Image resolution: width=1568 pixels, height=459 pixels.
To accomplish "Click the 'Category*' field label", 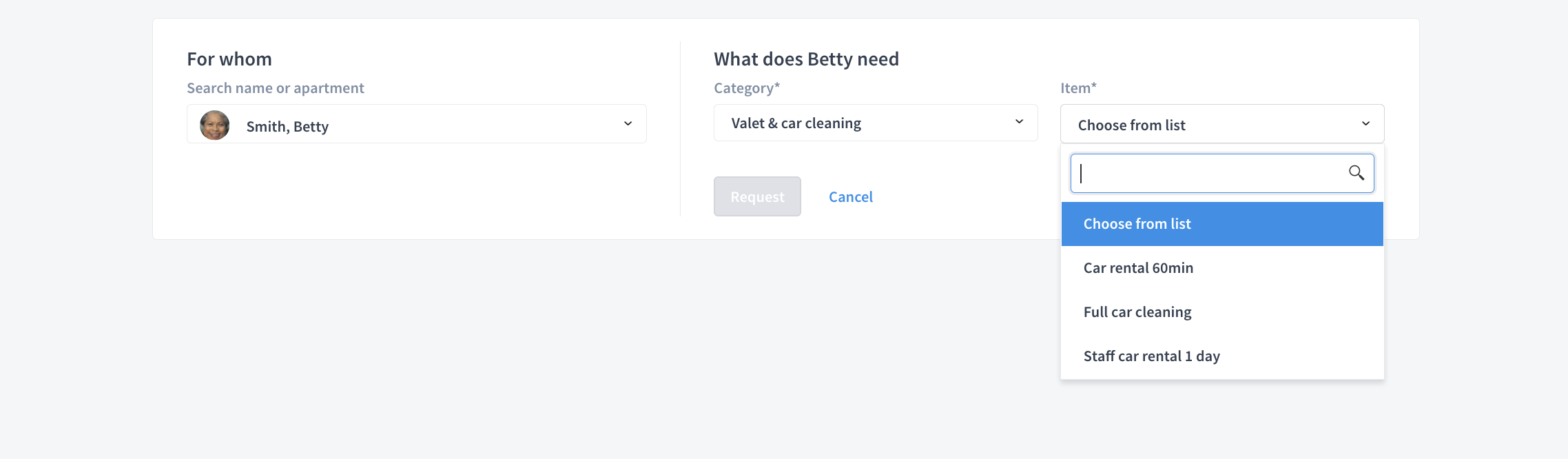I will [x=747, y=88].
